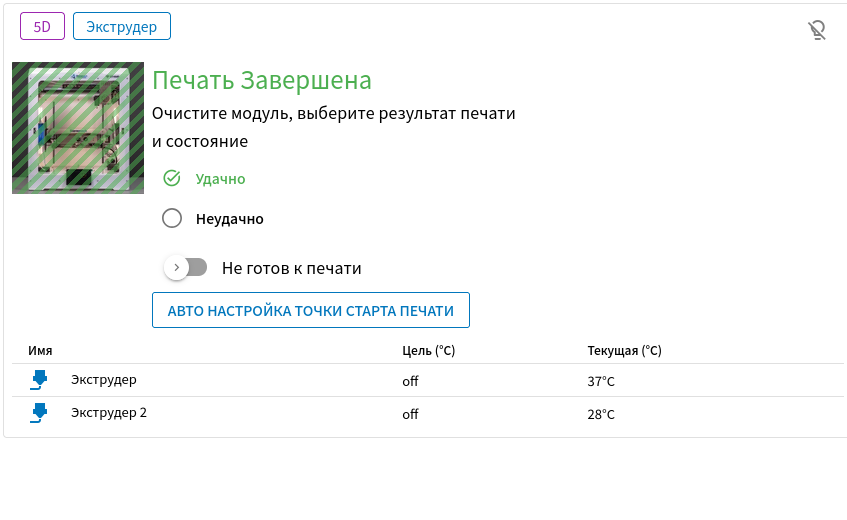Viewport: 847px width, 520px height.
Task: Click the Экструдер 2 nozzle icon
Action: (39, 413)
